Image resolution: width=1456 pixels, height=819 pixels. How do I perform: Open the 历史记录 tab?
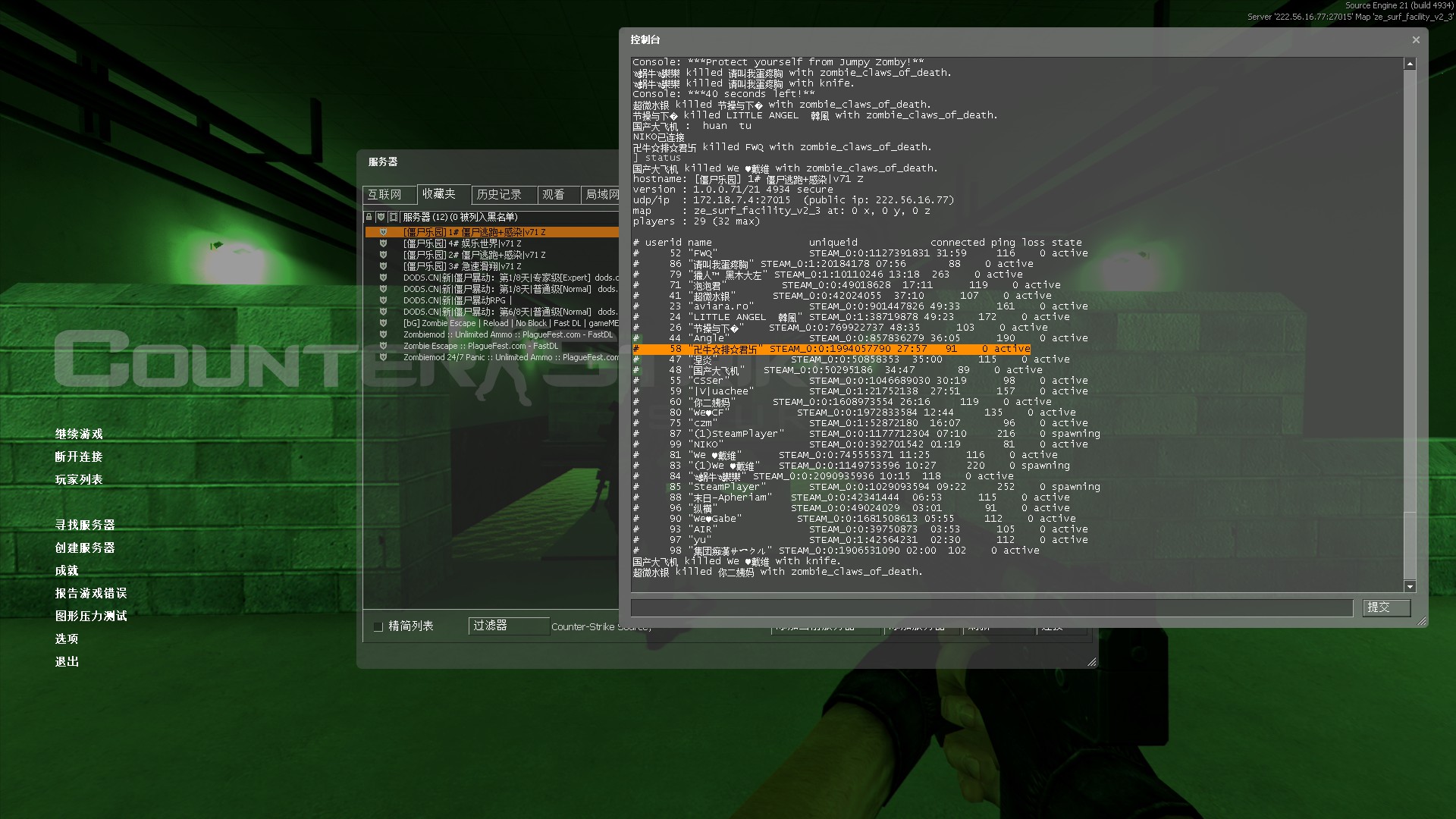coord(504,195)
